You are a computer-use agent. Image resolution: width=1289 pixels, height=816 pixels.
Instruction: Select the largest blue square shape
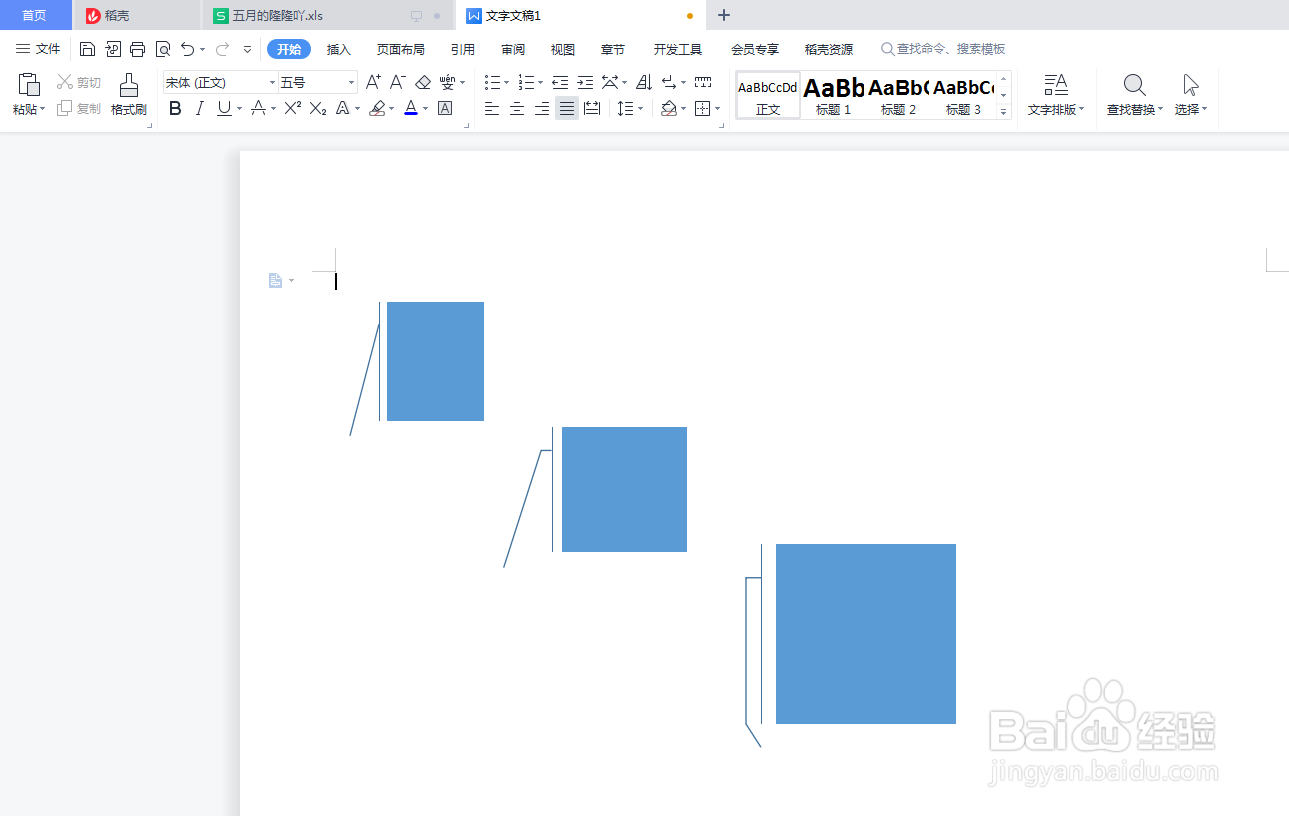pyautogui.click(x=866, y=634)
